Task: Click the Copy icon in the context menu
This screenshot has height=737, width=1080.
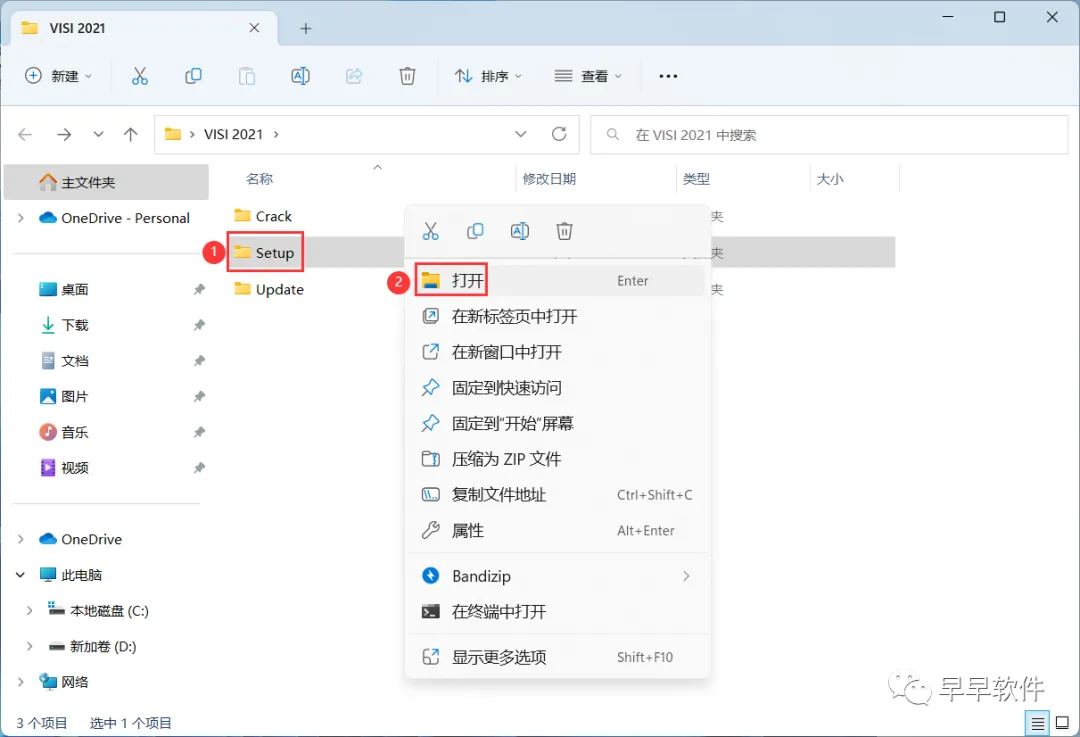Action: tap(475, 231)
